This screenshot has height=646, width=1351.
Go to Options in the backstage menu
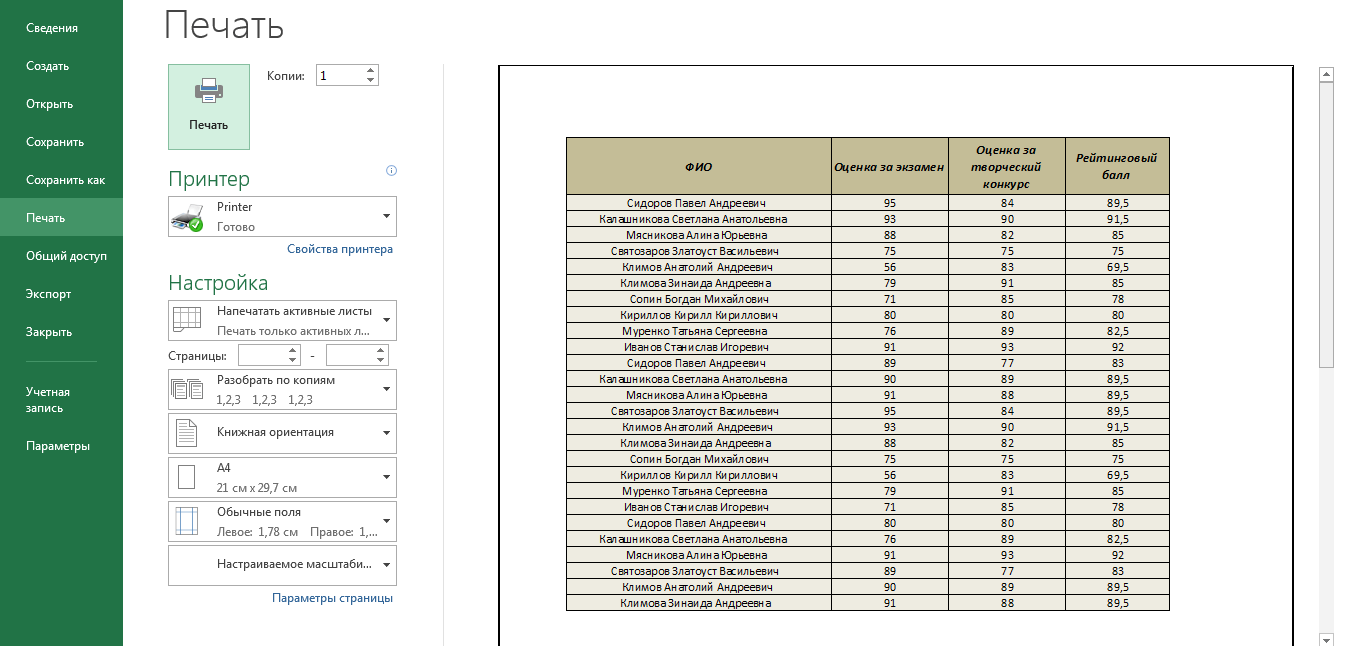[x=58, y=446]
